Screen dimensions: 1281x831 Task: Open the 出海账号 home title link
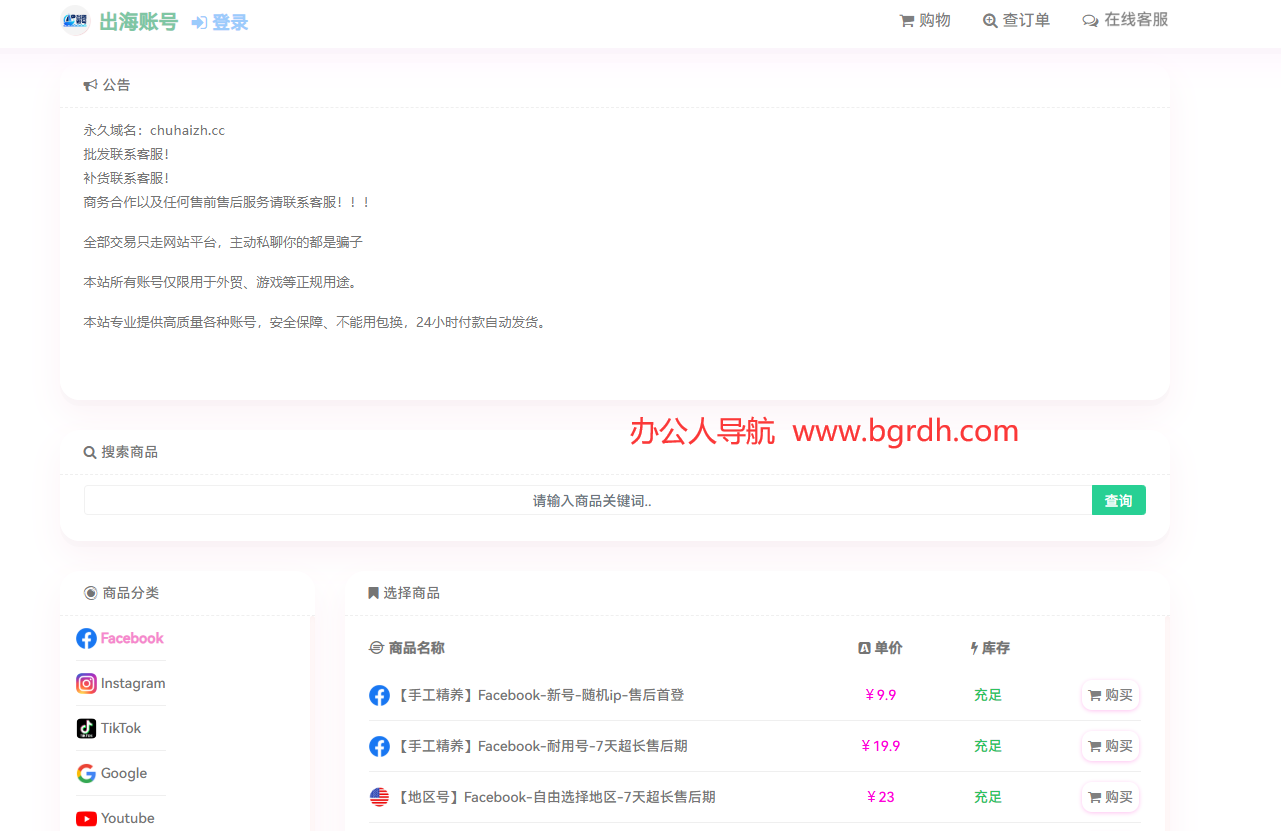tap(138, 22)
